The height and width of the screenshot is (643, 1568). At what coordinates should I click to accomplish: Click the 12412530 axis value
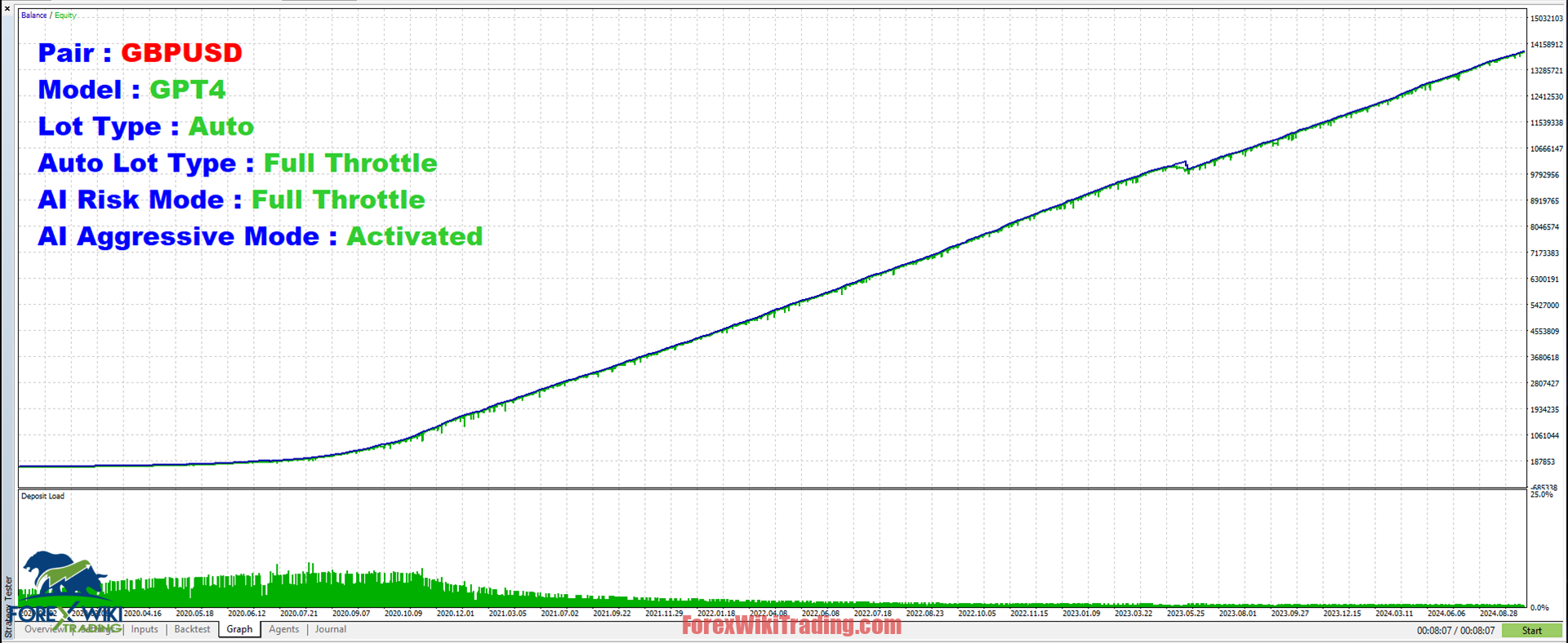[x=1546, y=97]
